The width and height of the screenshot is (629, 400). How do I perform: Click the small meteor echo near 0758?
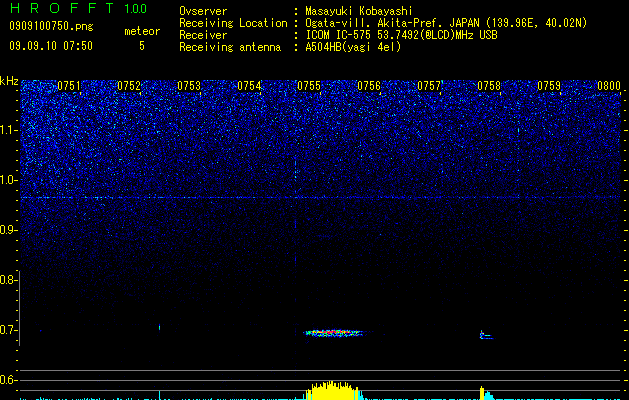(486, 335)
